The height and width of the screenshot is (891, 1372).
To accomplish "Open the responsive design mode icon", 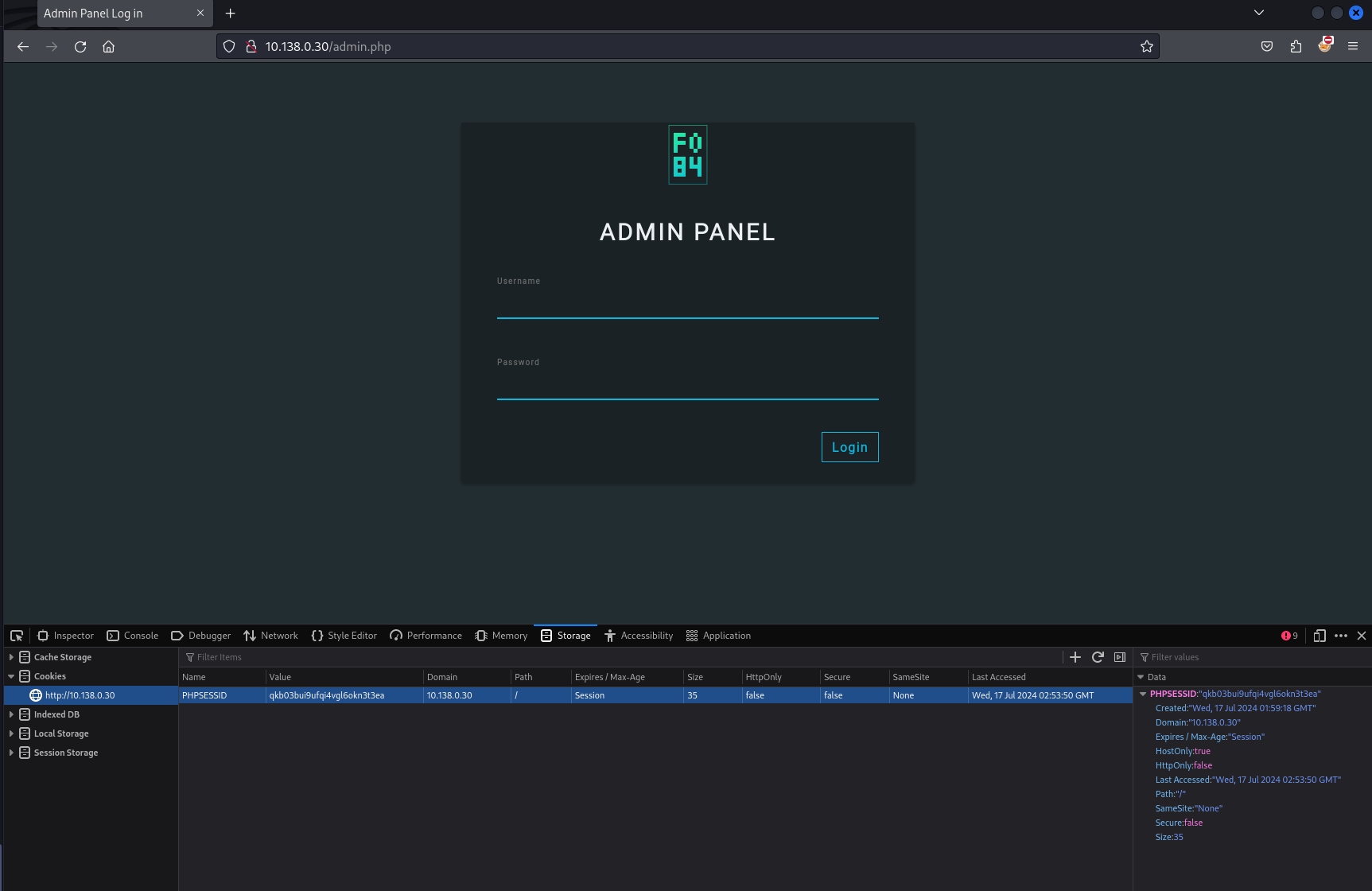I will pos(1319,636).
